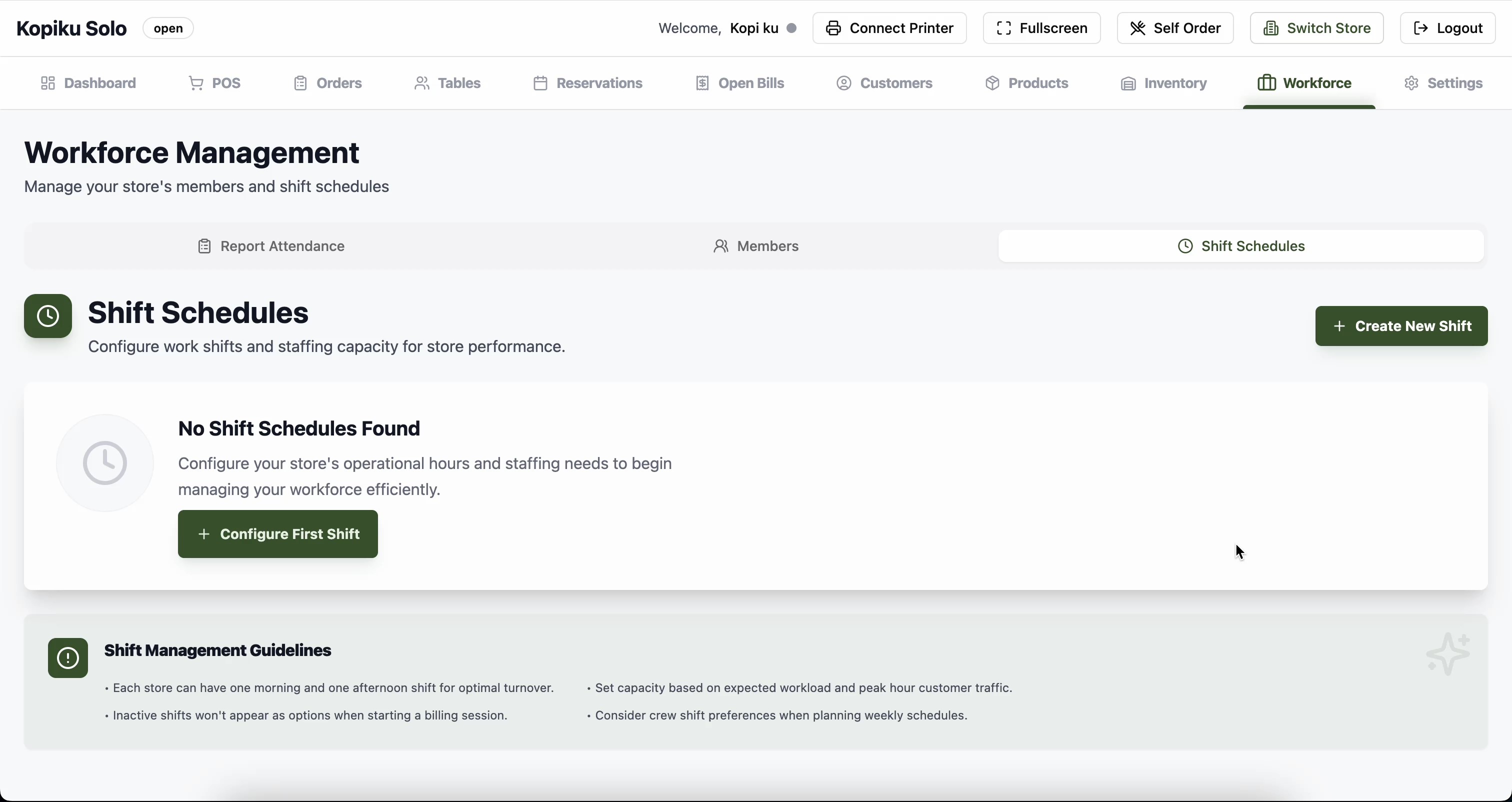The width and height of the screenshot is (1512, 802).
Task: Open Products via the box icon
Action: coord(992,83)
